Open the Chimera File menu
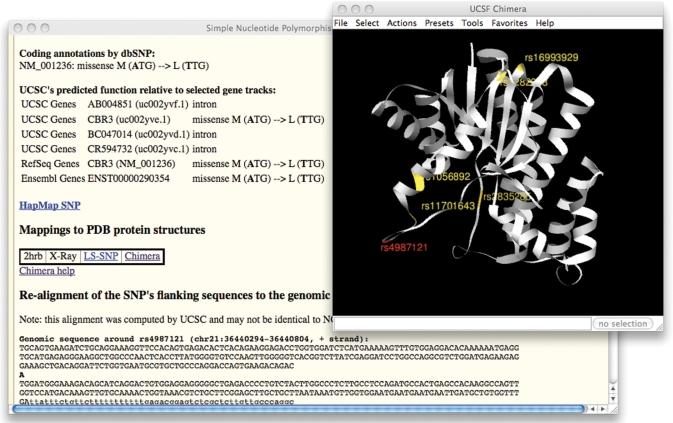 point(342,22)
